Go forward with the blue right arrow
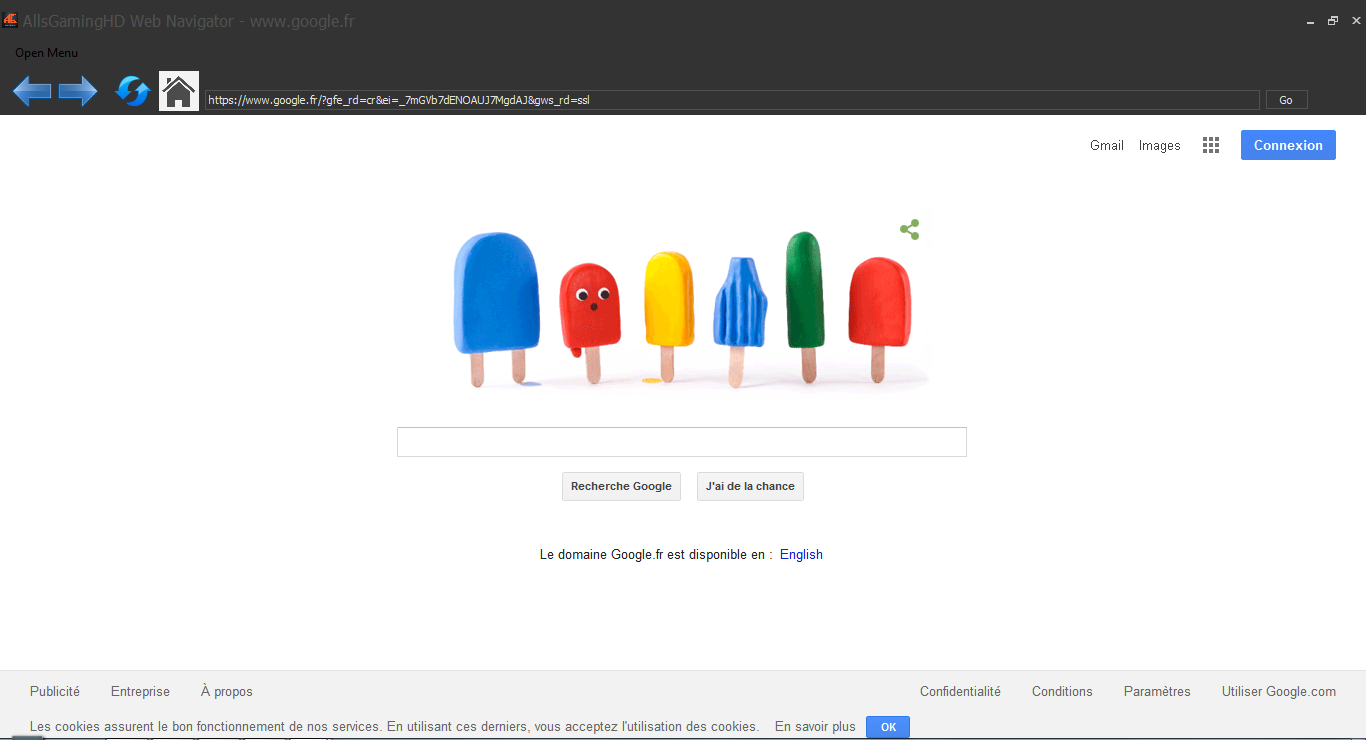 tap(78, 92)
